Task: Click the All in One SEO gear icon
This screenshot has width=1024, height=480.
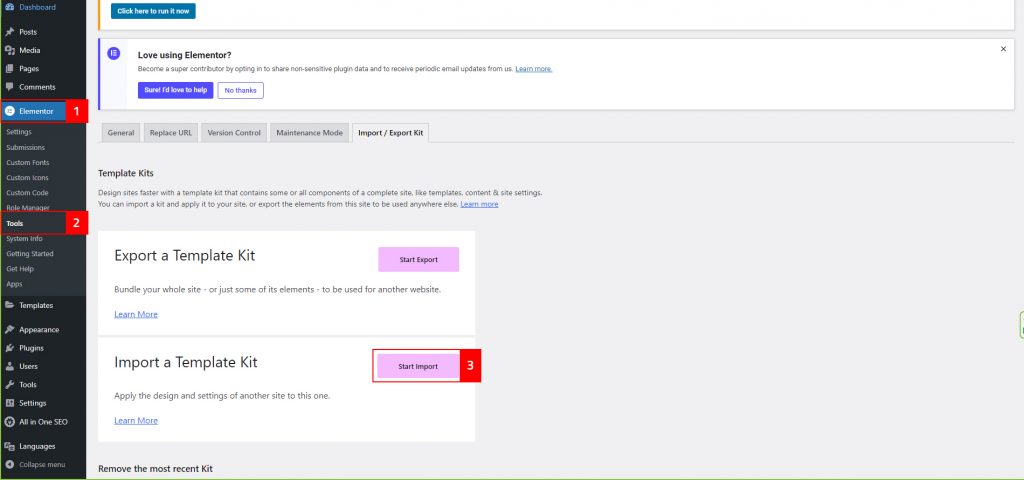Action: pyautogui.click(x=9, y=422)
